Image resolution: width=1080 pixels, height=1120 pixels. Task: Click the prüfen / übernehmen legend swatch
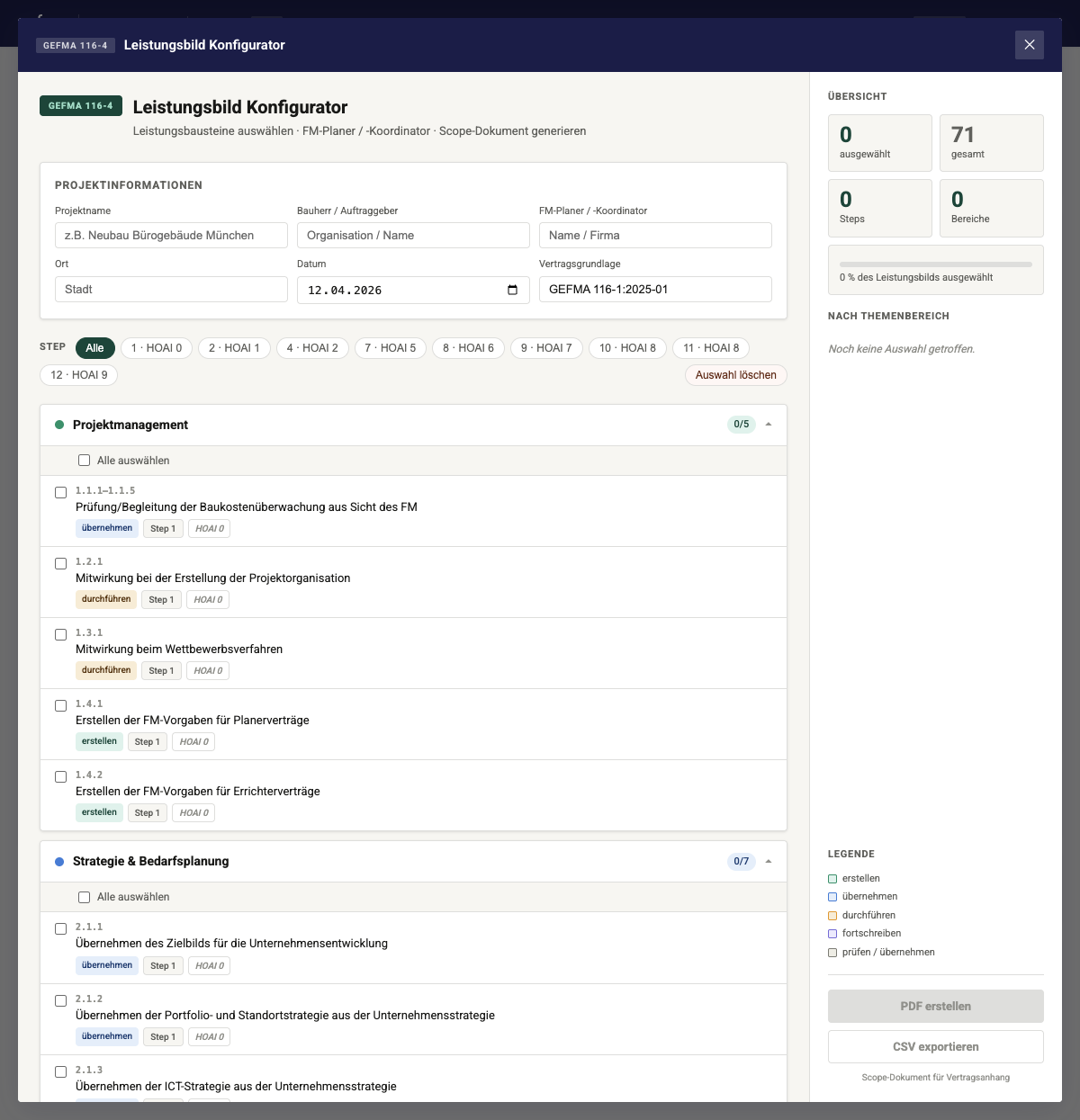832,953
